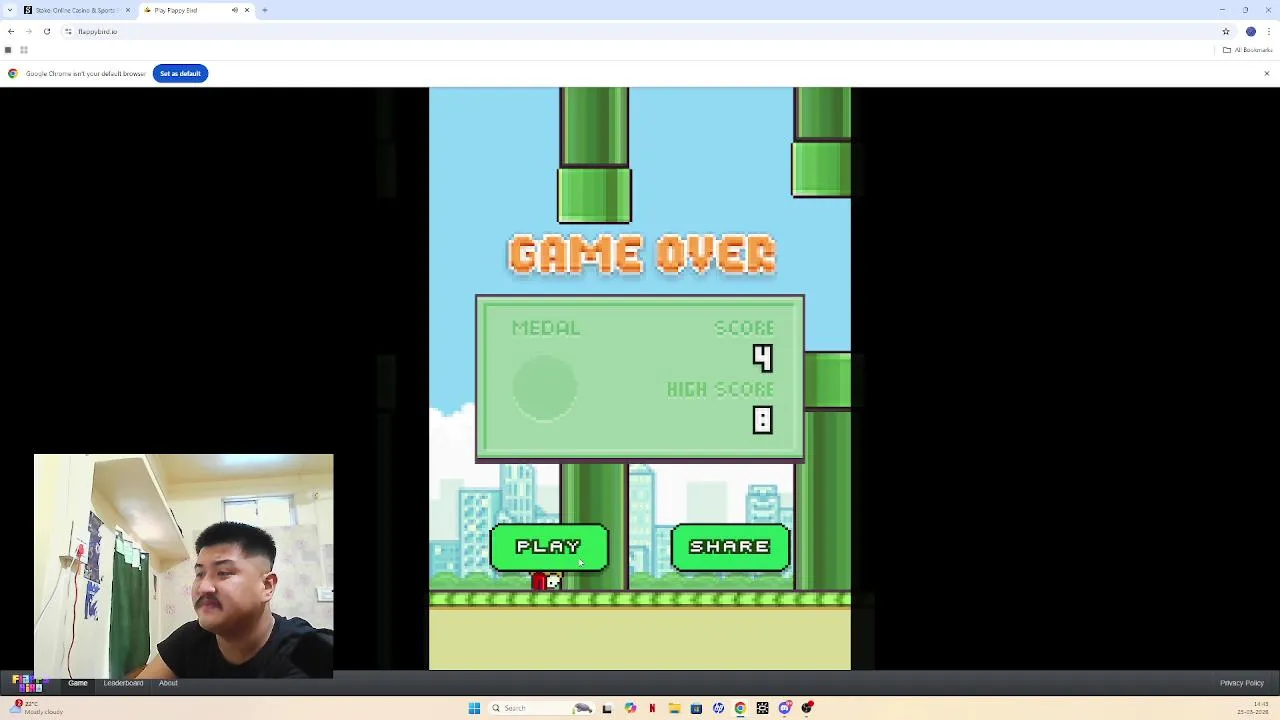This screenshot has width=1280, height=720.
Task: Click the first bookmark bar square icon
Action: tap(8, 50)
